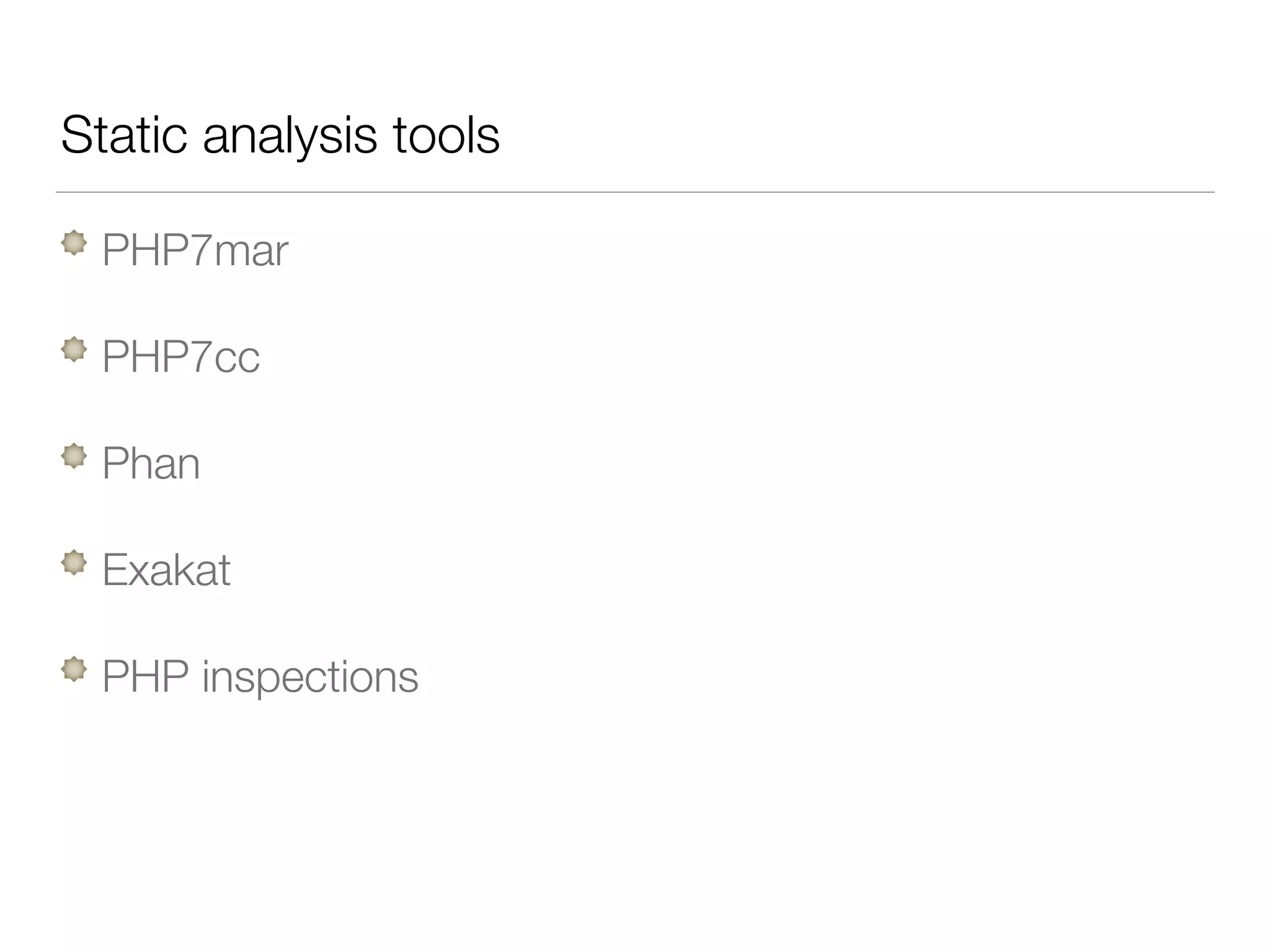Click the word 'PHP' in 'PHP inspections'
Screen dimensions: 1270x952
(145, 676)
